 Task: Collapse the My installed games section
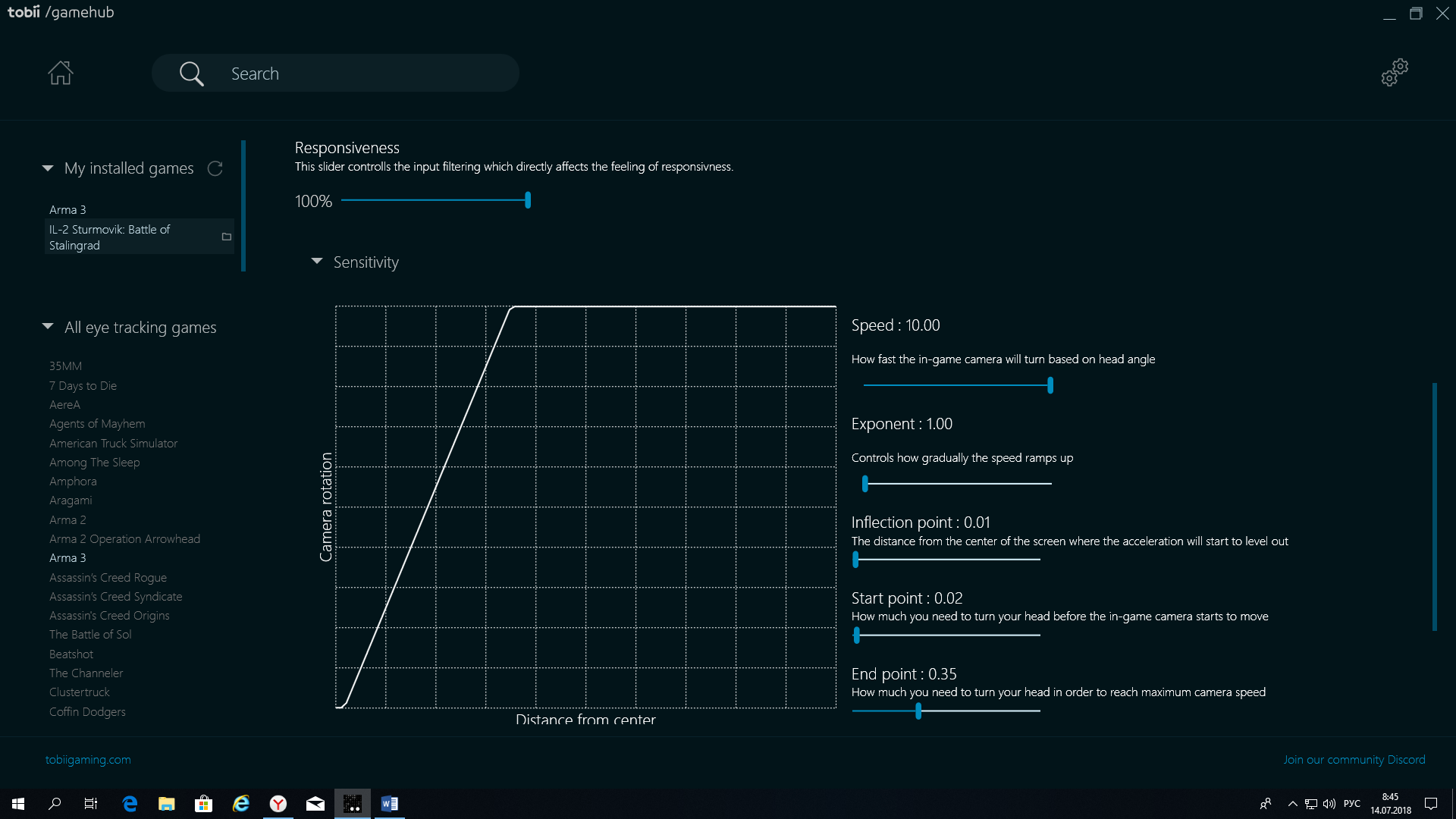(48, 168)
